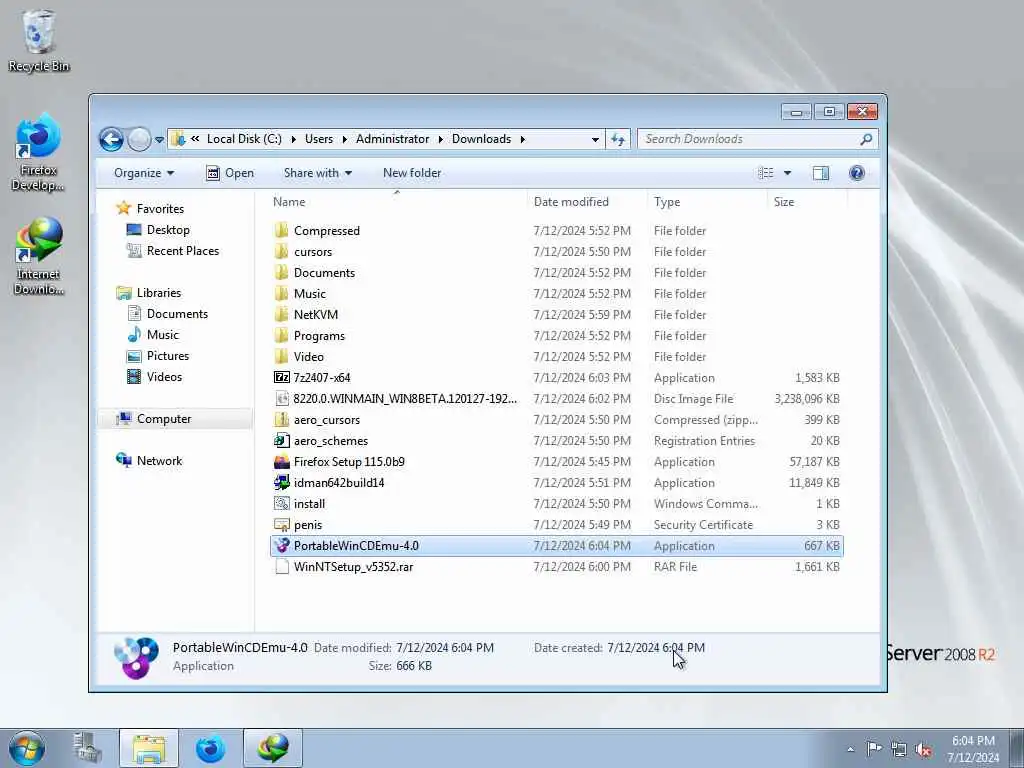Toggle the preview pane button
This screenshot has width=1024, height=768.
click(x=821, y=173)
